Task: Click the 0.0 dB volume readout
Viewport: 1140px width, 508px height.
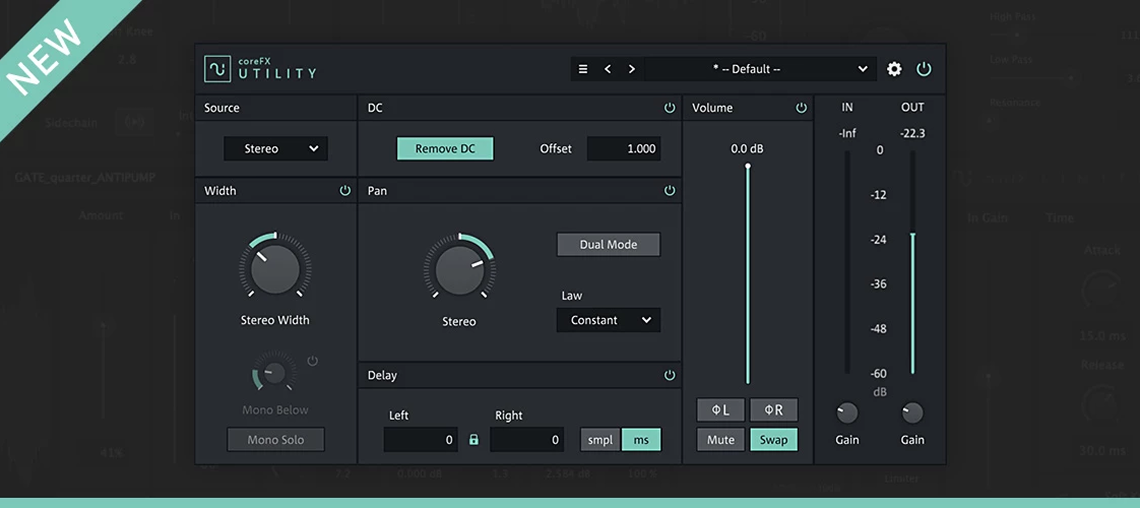Action: (x=747, y=148)
